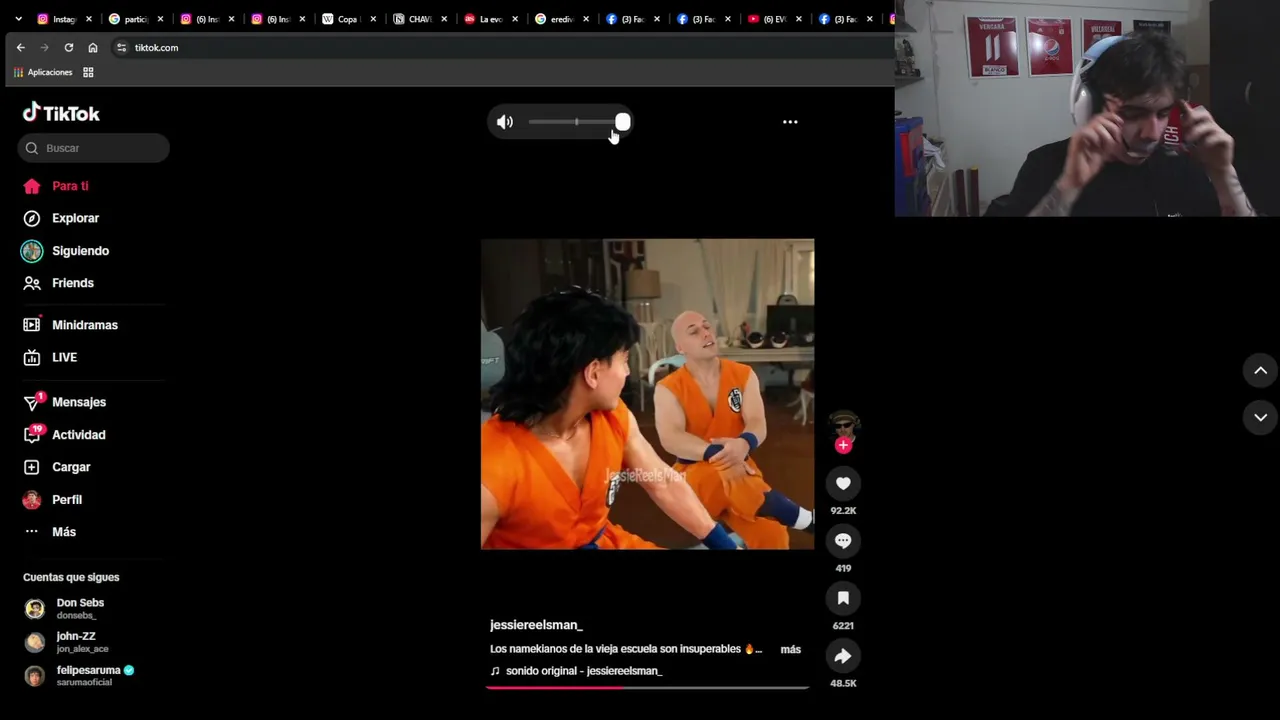Close the eredivi… tab

point(587,19)
